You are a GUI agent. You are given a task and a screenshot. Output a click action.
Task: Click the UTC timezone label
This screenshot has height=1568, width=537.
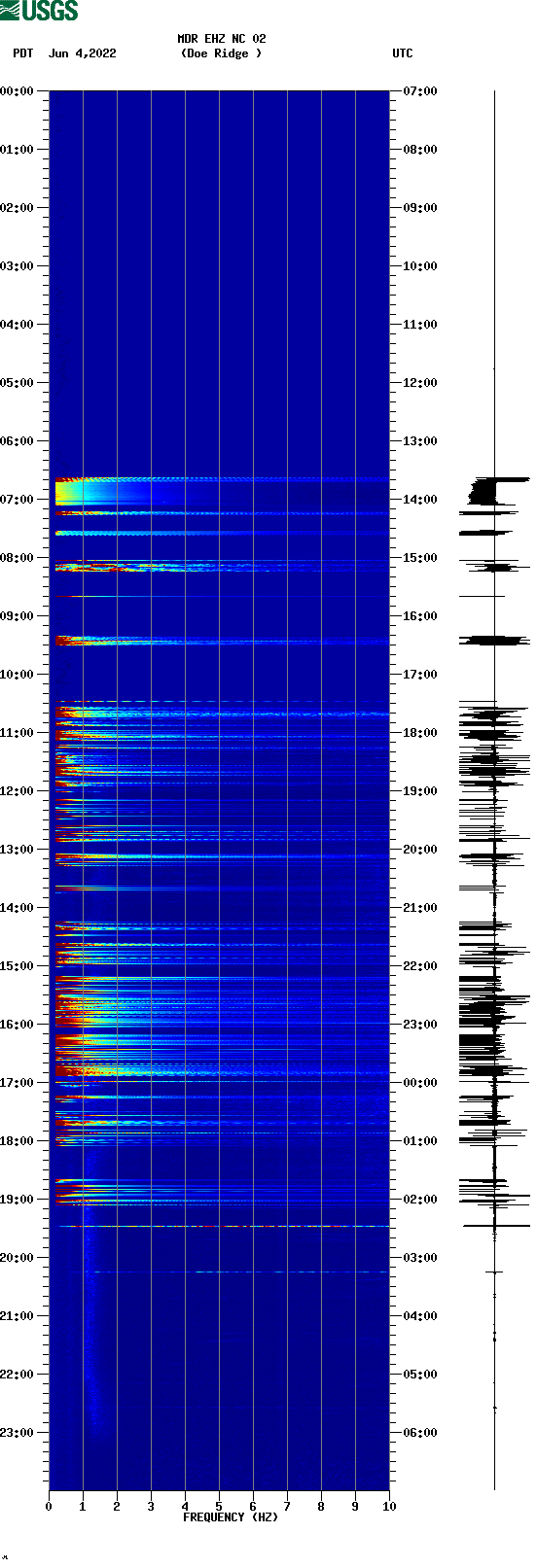403,53
